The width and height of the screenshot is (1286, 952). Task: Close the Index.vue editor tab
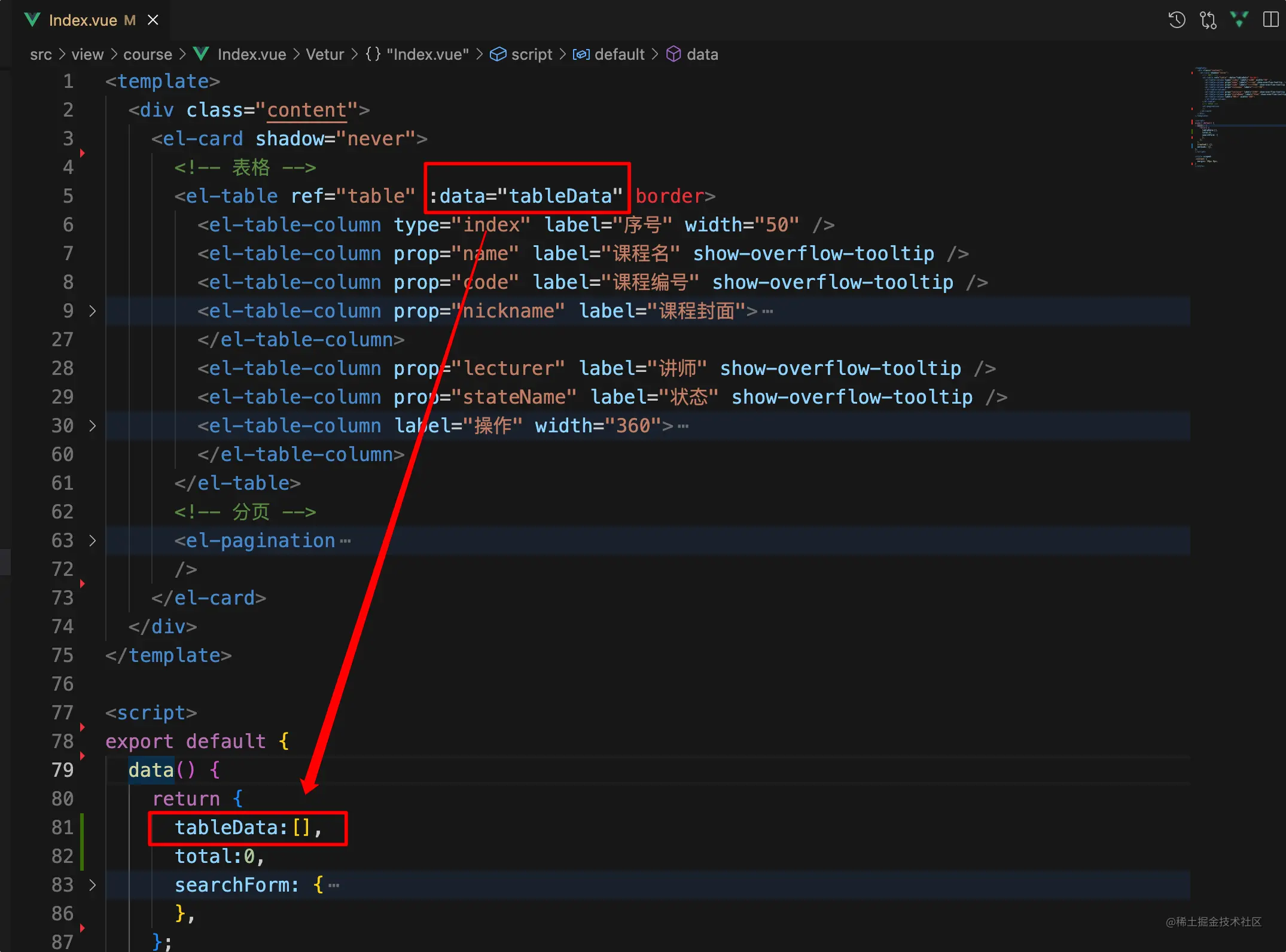153,20
